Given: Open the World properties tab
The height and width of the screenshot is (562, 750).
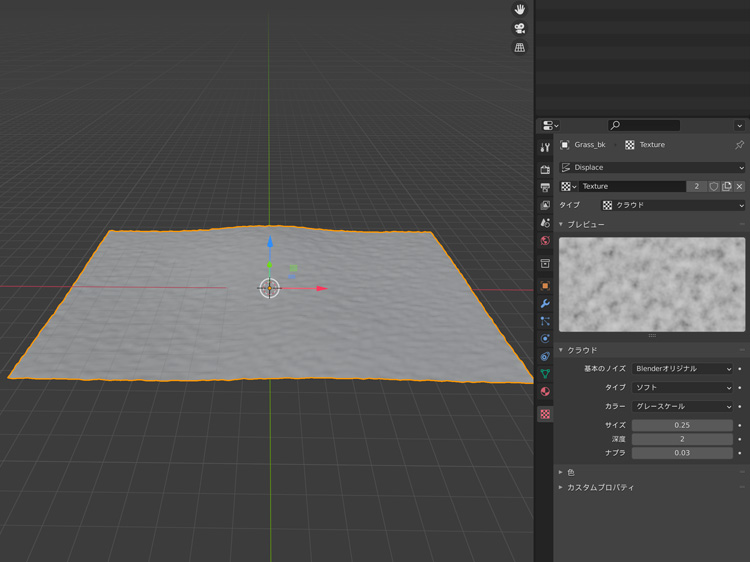Looking at the screenshot, I should (x=545, y=241).
